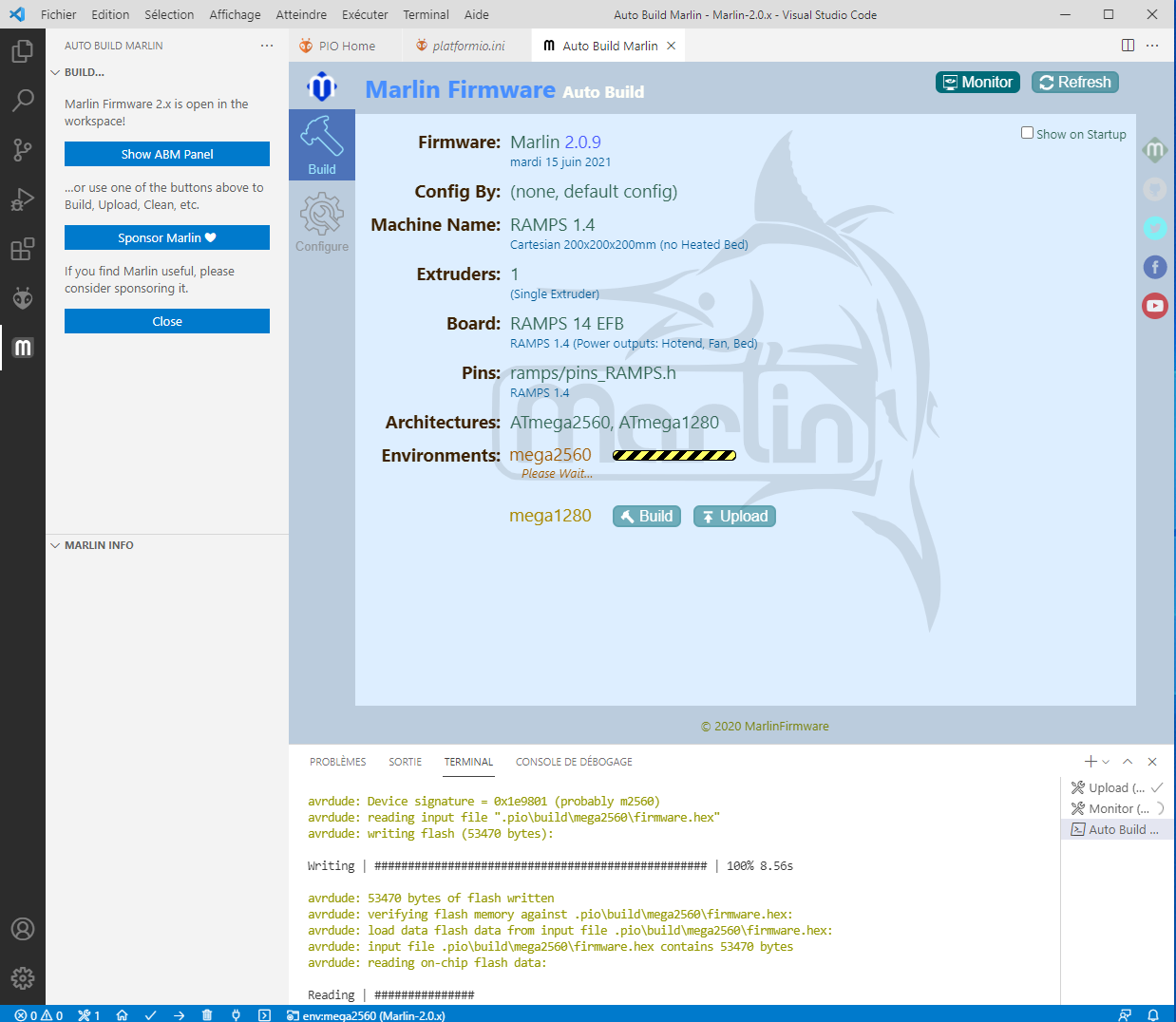Click the Monitor button
Viewport: 1176px width, 1022px height.
pyautogui.click(x=977, y=83)
